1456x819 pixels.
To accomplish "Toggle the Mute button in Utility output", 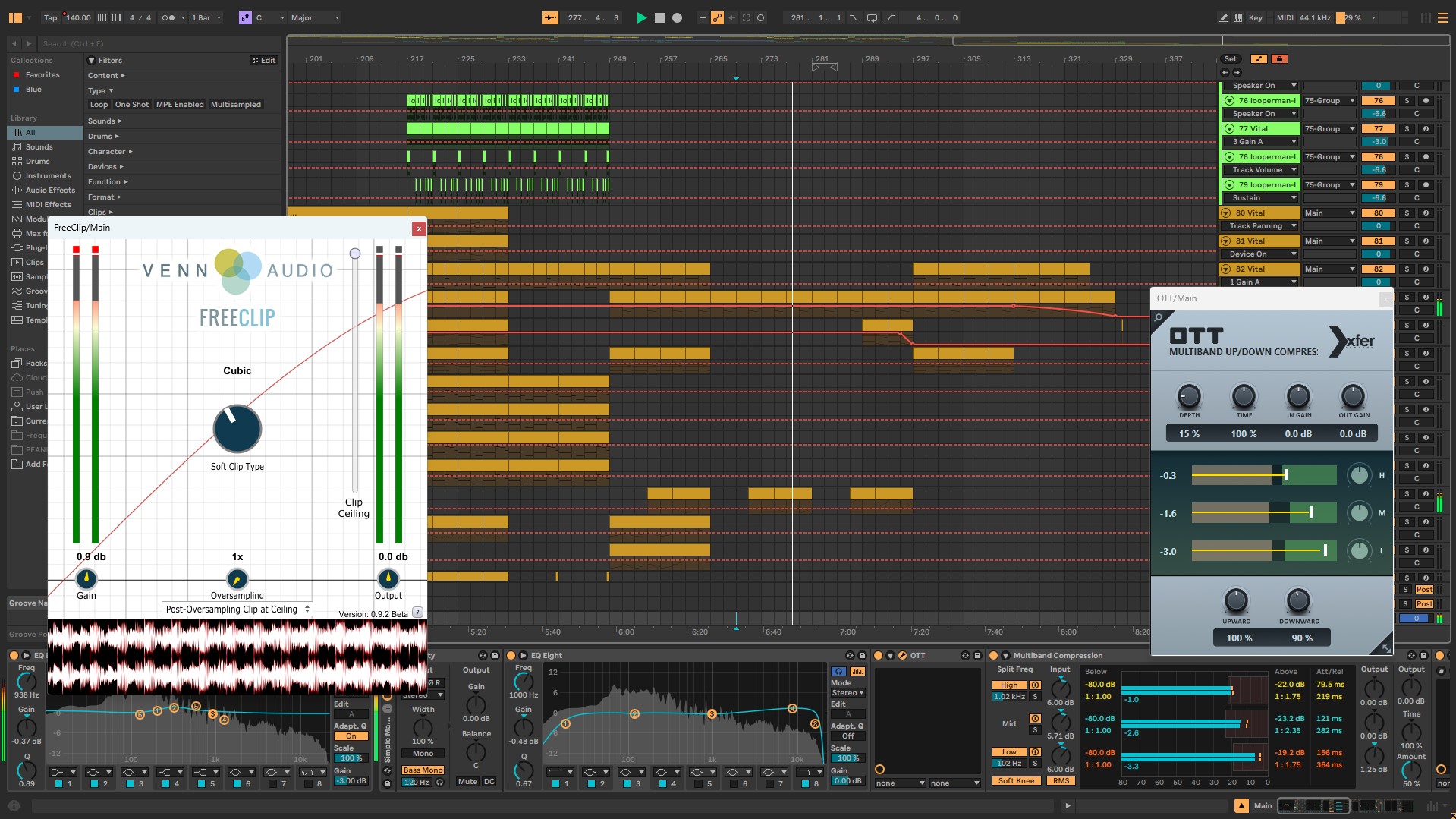I will pyautogui.click(x=467, y=781).
